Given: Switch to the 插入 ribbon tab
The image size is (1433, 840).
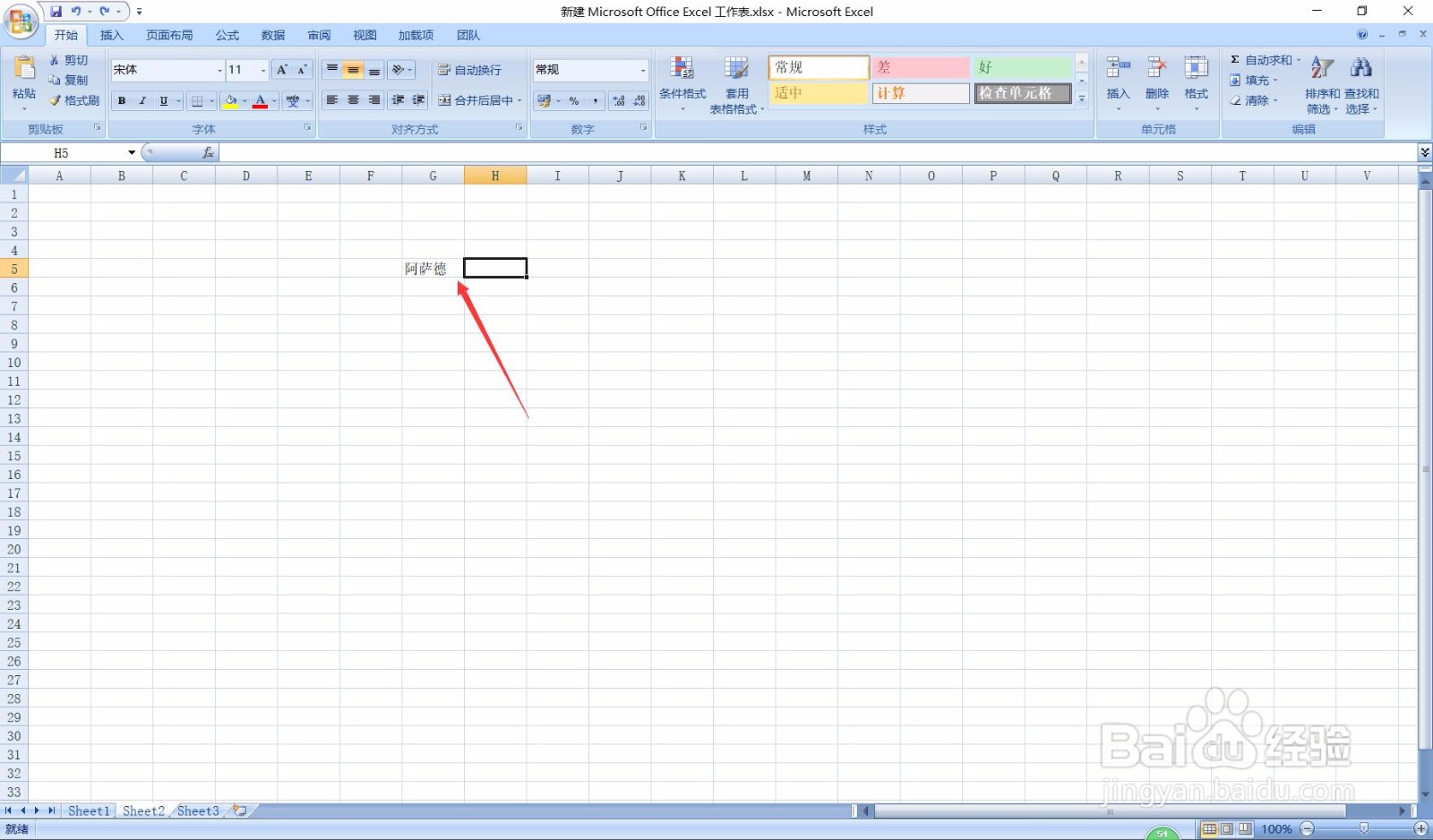Looking at the screenshot, I should pos(112,35).
